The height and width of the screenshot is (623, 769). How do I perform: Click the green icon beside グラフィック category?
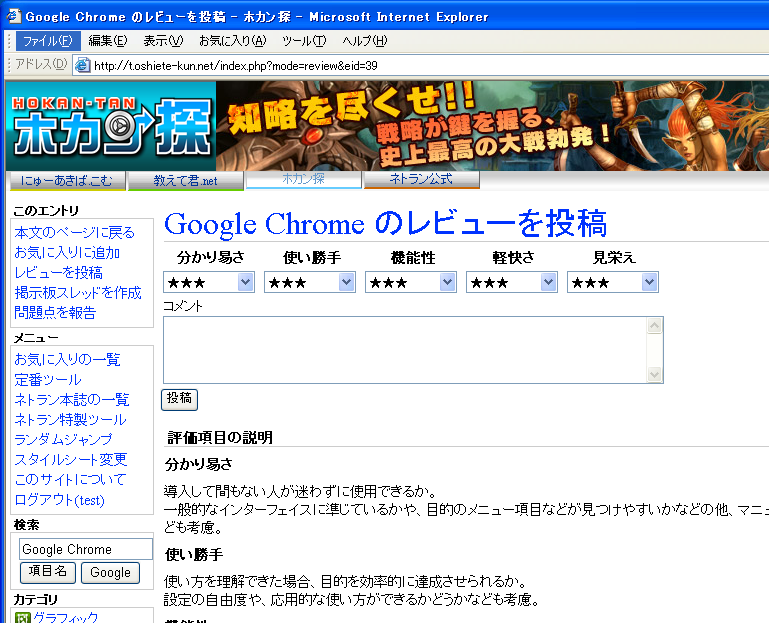(23, 617)
